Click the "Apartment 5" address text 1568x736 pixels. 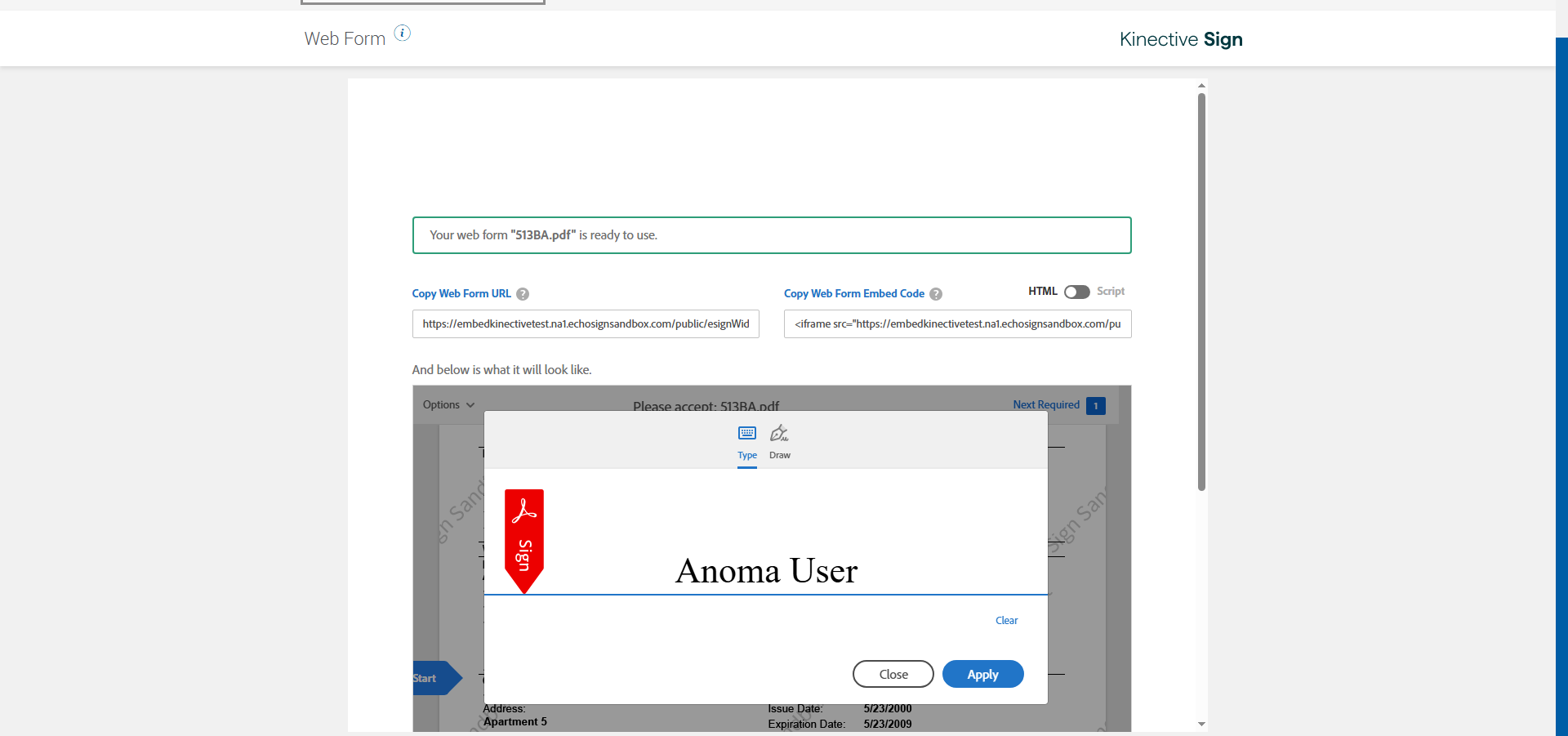tap(515, 722)
